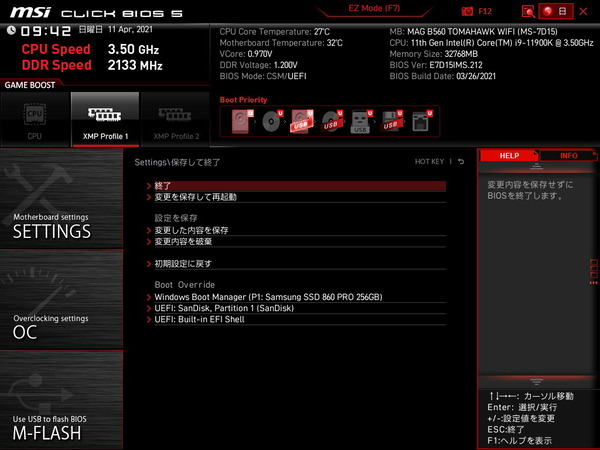The height and width of the screenshot is (450, 600).
Task: Click the back arrow next to HOT KEY
Action: pyautogui.click(x=461, y=161)
